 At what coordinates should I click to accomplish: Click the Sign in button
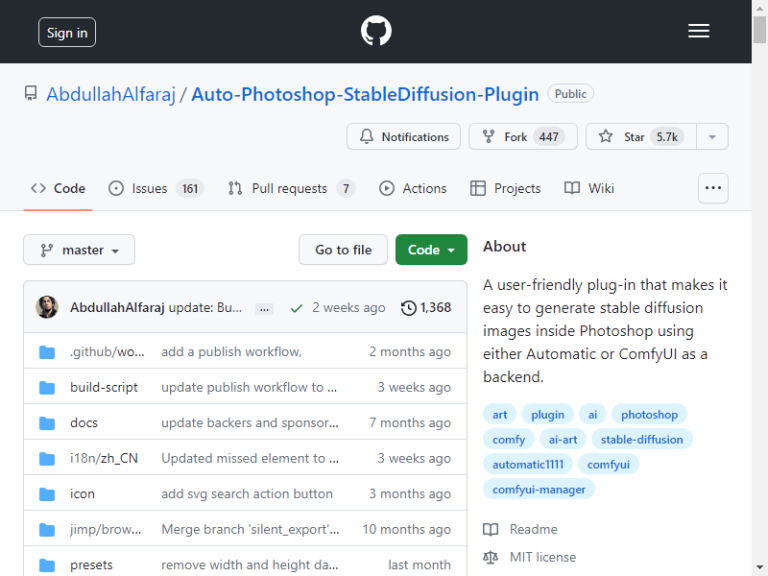tap(67, 32)
